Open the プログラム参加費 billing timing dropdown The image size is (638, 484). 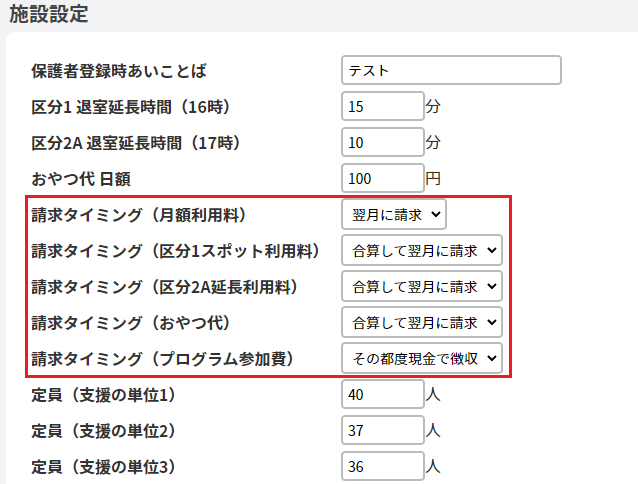(420, 358)
